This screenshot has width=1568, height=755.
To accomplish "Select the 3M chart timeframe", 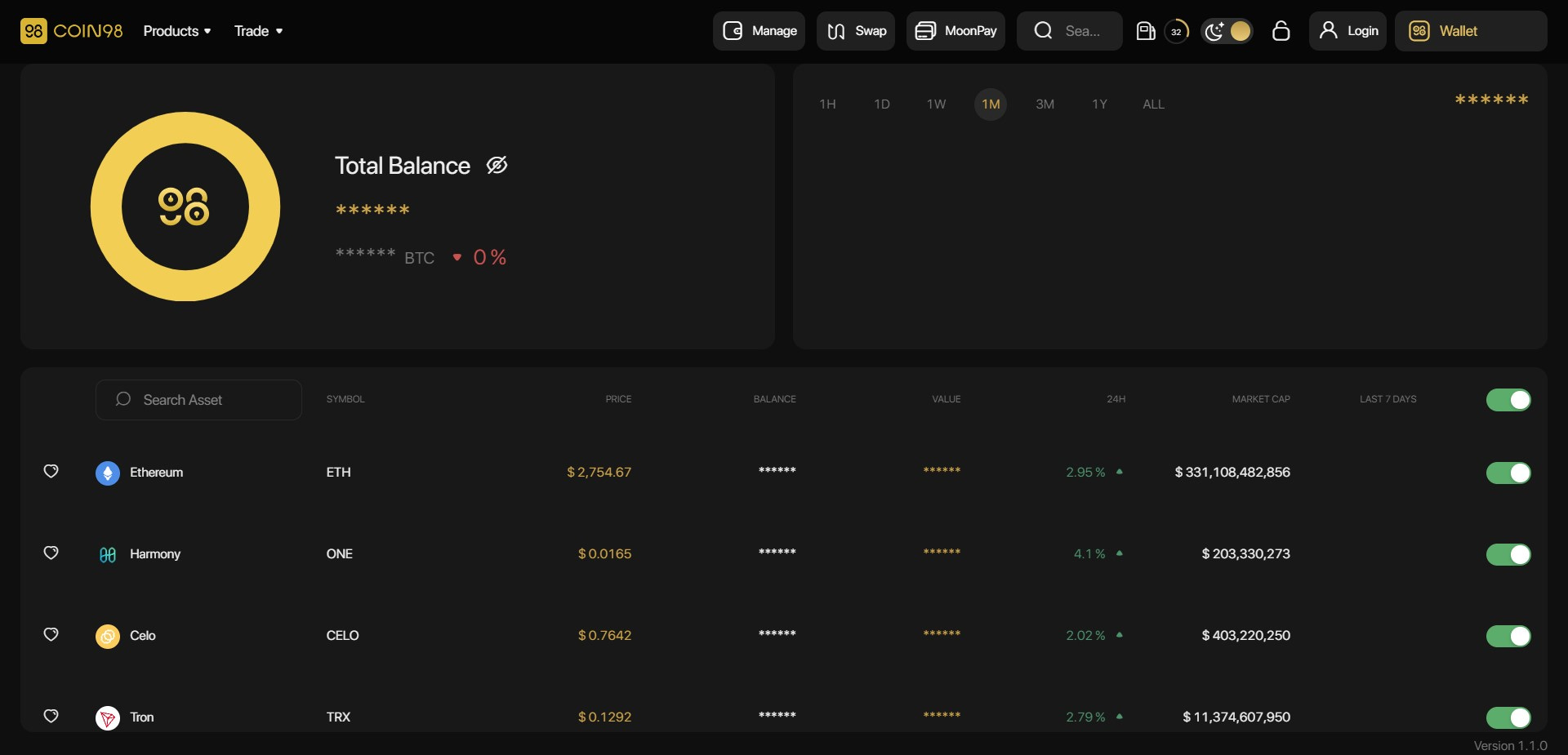I will pos(1045,104).
